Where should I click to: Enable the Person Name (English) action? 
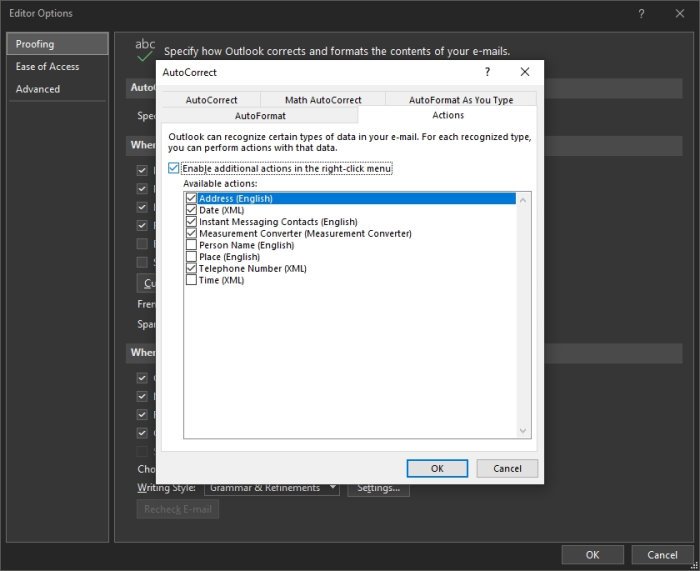[x=191, y=245]
